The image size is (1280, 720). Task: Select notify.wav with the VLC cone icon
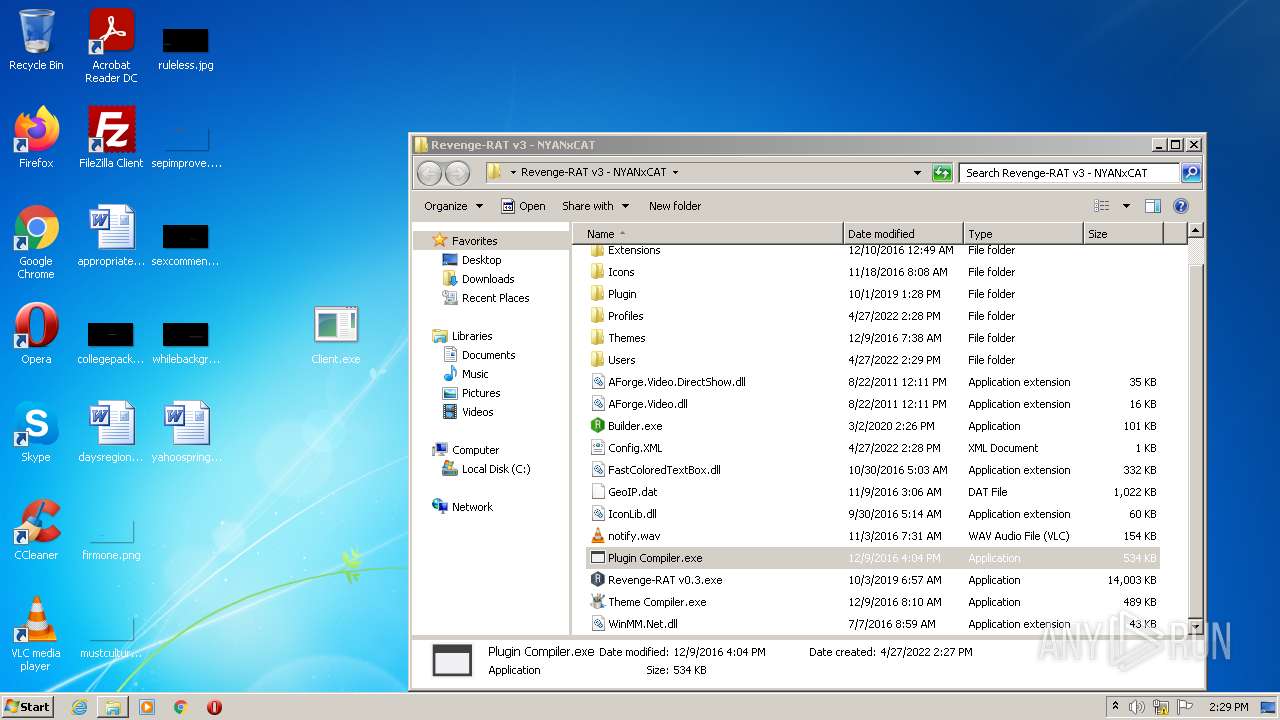pos(598,536)
